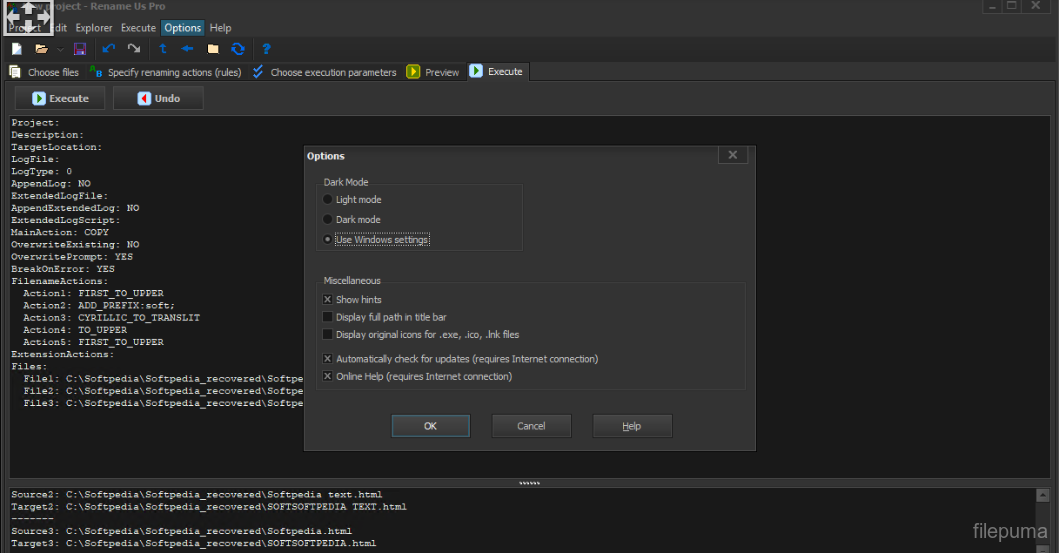This screenshot has height=553, width=1059.
Task: Click OK in the Options dialog
Action: 430,426
